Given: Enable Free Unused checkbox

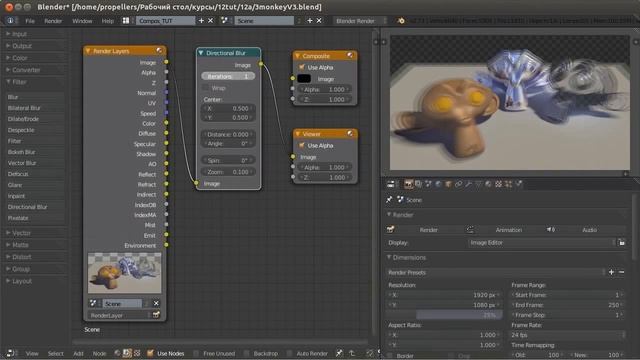Looking at the screenshot, I should coord(196,353).
